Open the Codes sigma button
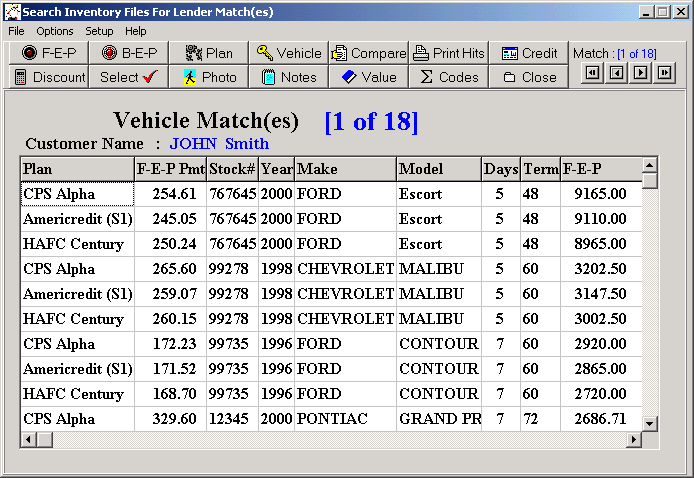The image size is (694, 478). [448, 77]
